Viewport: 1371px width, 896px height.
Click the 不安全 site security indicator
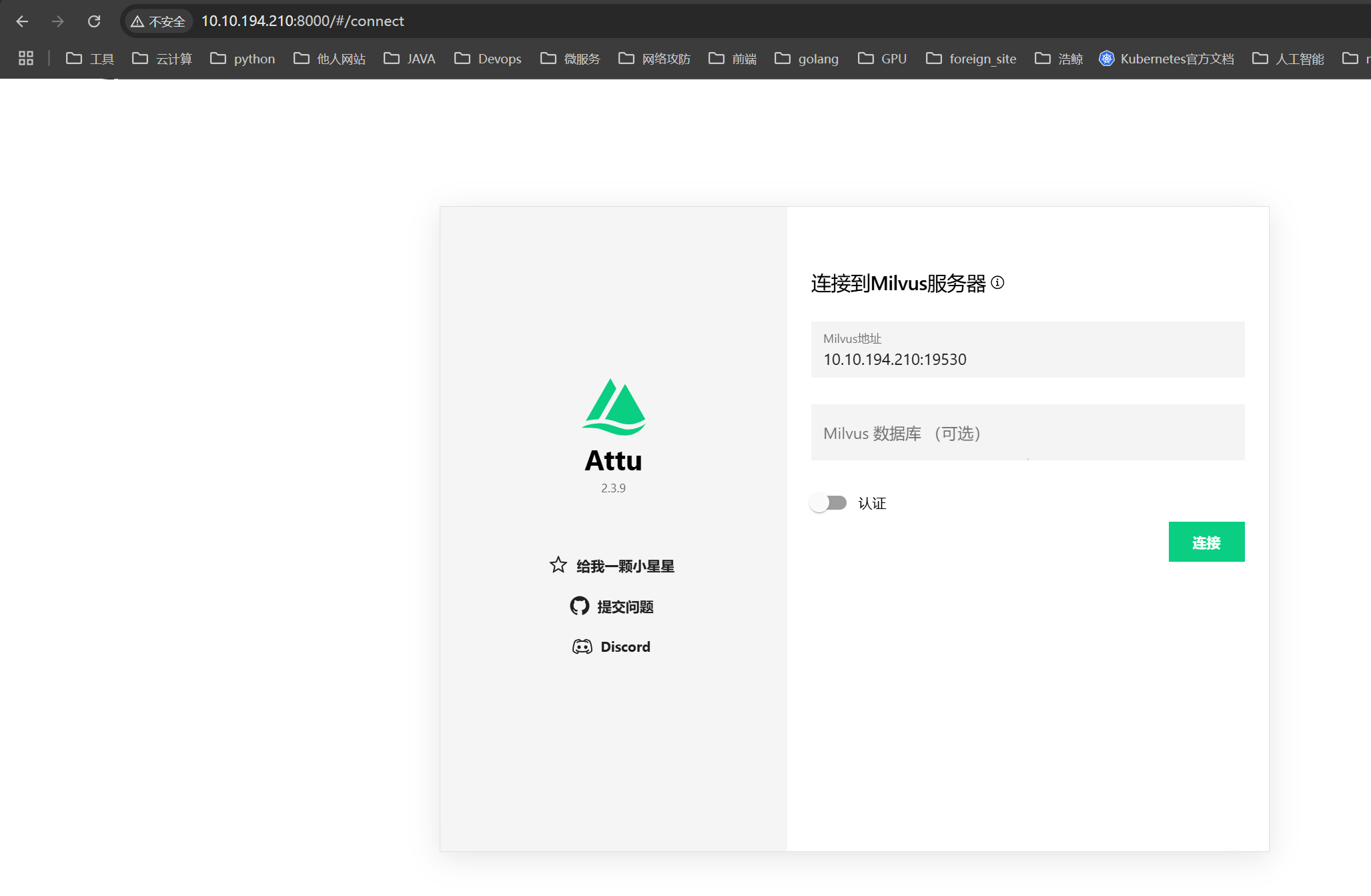[x=159, y=21]
